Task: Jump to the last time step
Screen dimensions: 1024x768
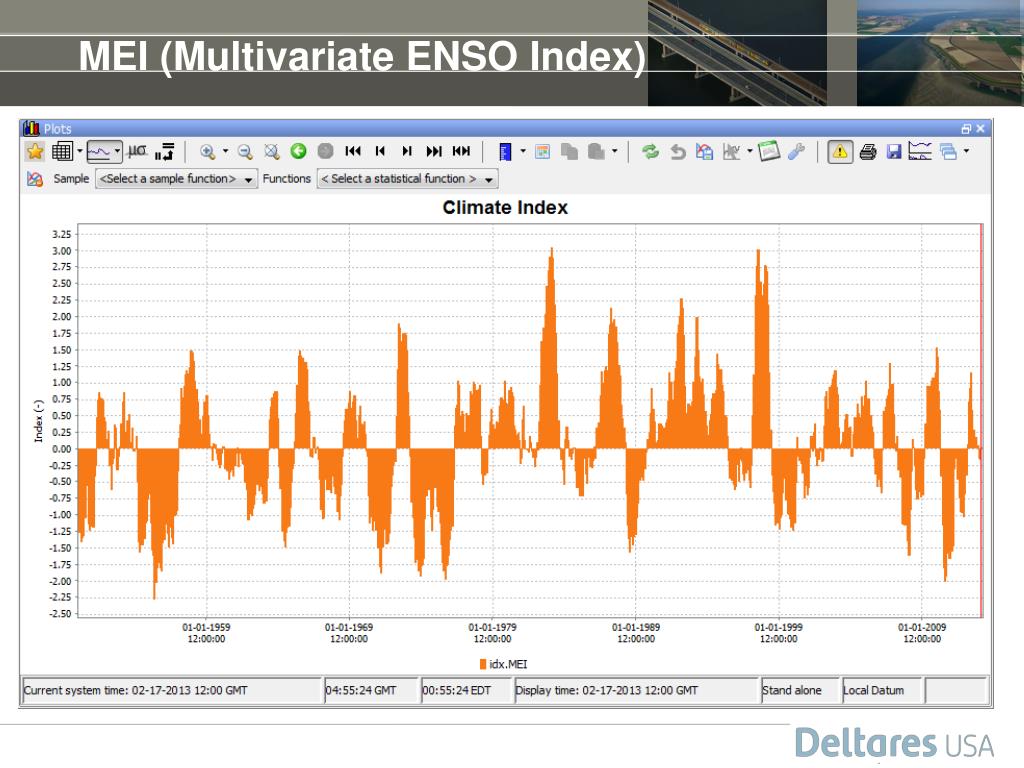Action: click(434, 152)
